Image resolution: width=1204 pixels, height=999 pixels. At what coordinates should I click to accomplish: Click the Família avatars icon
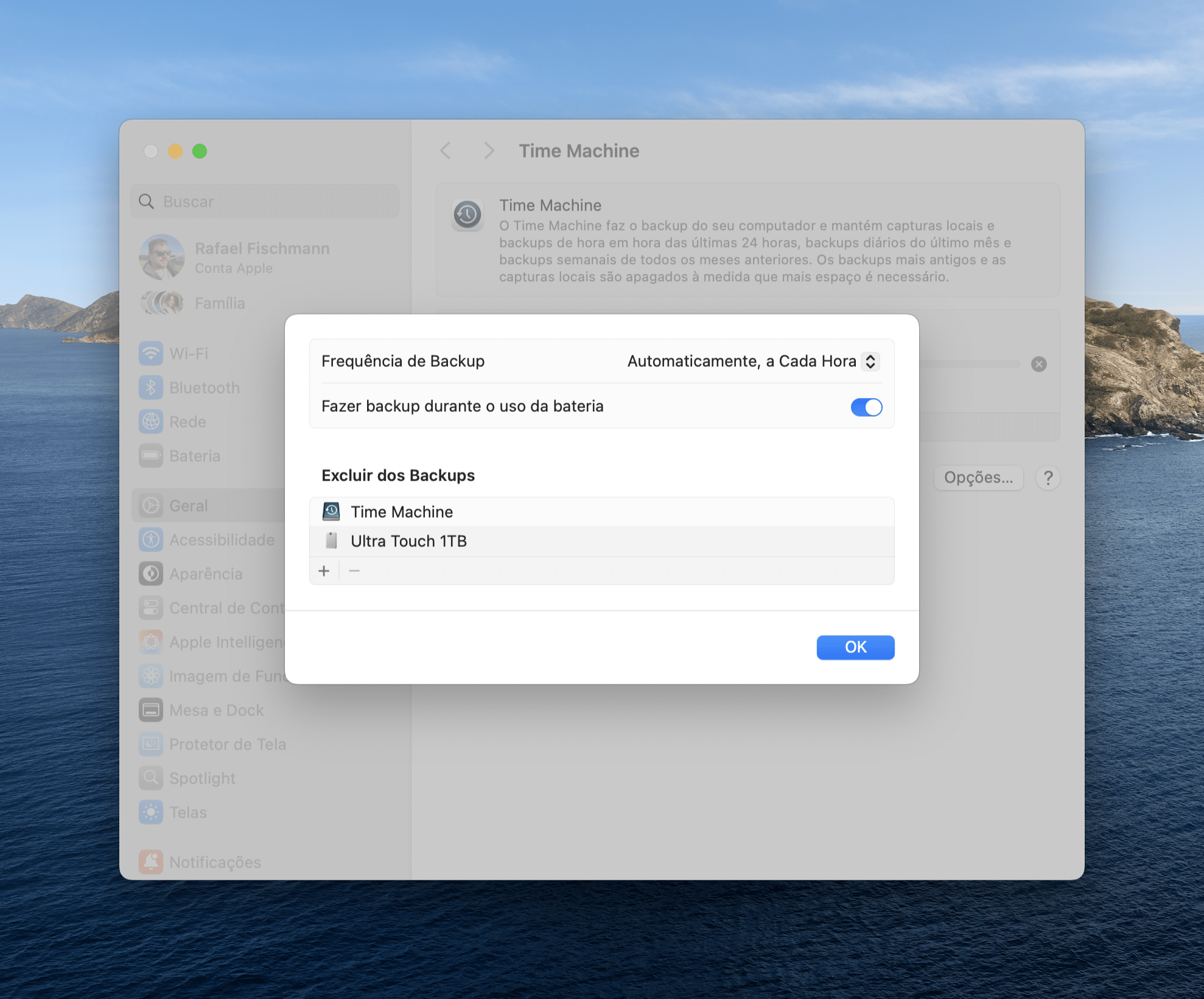coord(162,303)
